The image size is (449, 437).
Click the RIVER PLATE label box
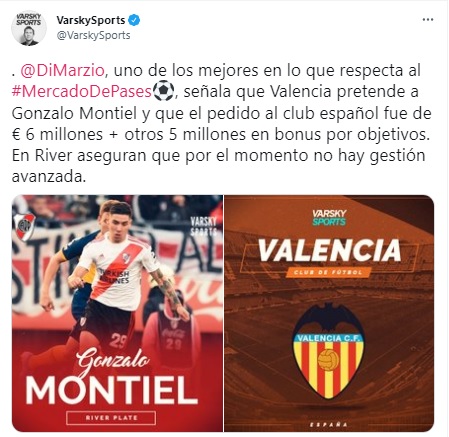[111, 418]
